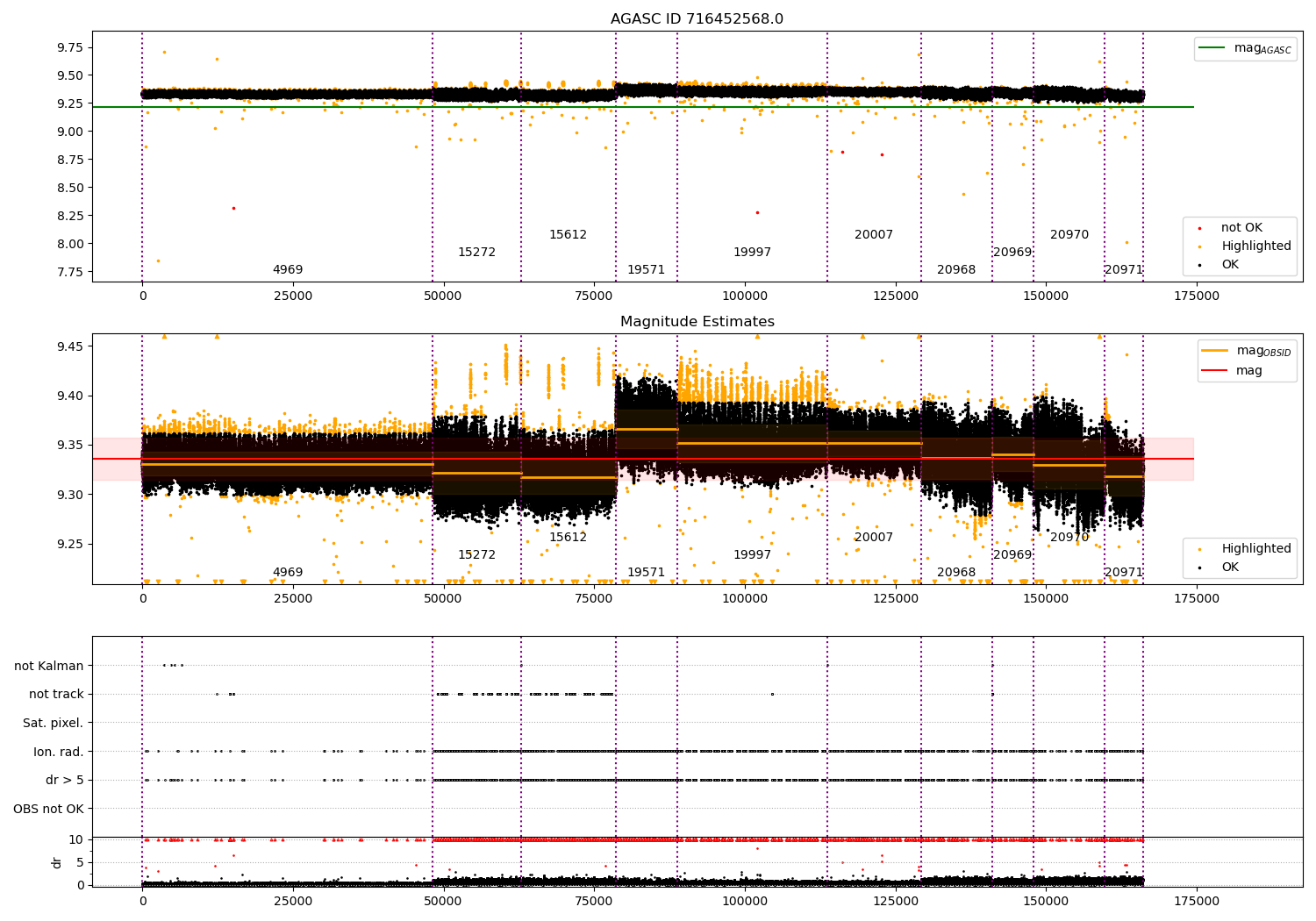
Task: Click the 'Magnitude Estimates' plot title
Action: (697, 322)
